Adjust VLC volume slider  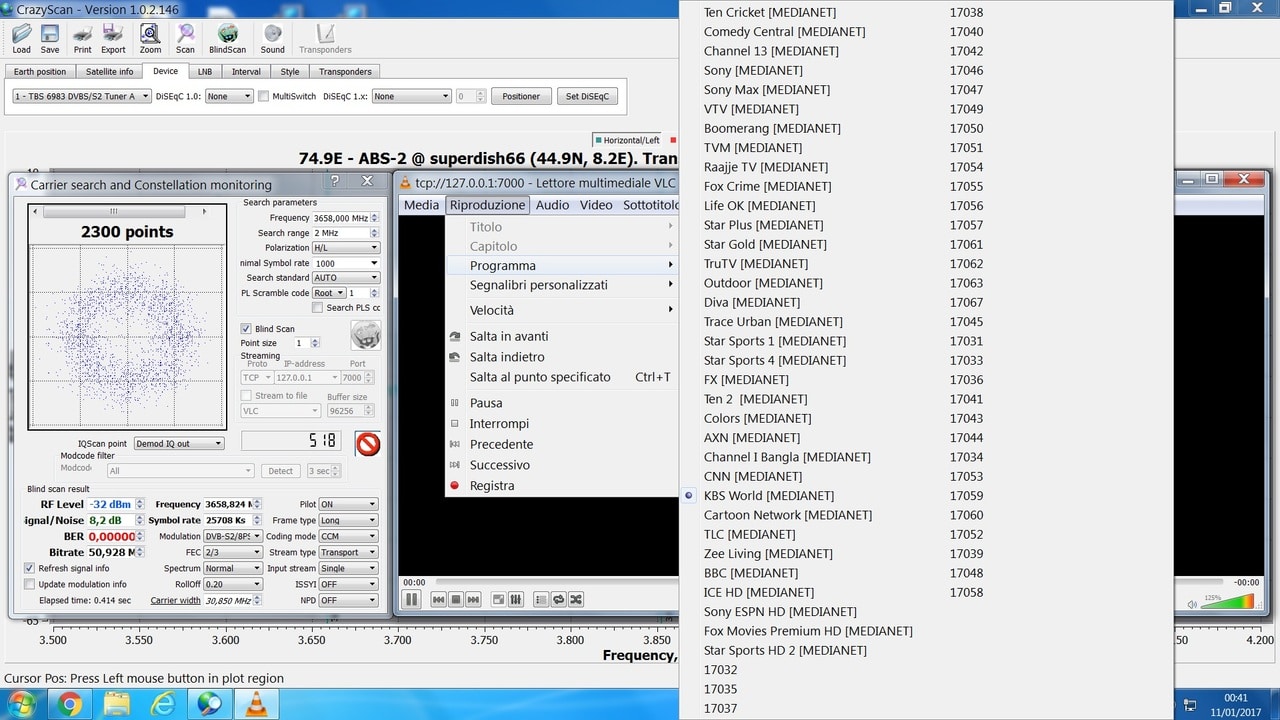(x=1228, y=602)
